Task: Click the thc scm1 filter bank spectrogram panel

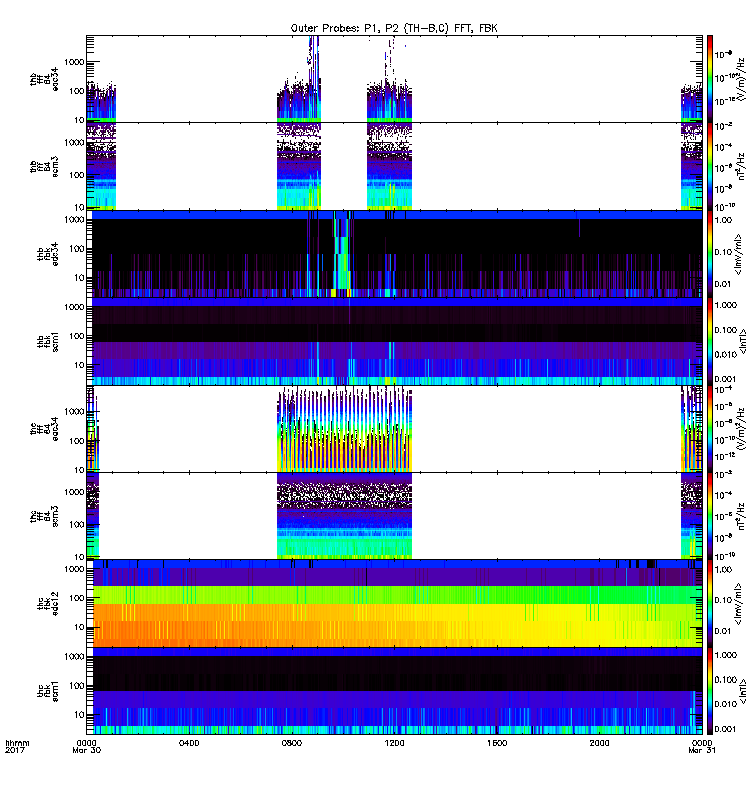Action: click(394, 691)
